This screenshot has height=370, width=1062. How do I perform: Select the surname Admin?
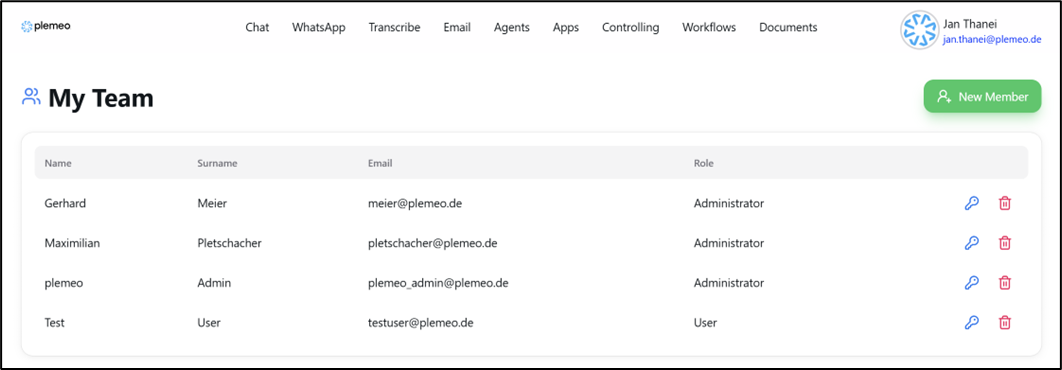point(214,283)
